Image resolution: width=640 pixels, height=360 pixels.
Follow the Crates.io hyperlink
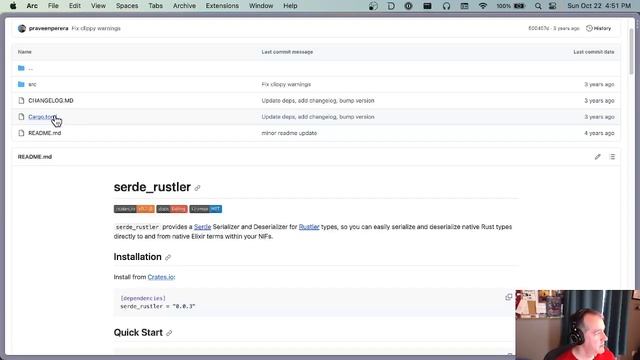coord(161,277)
